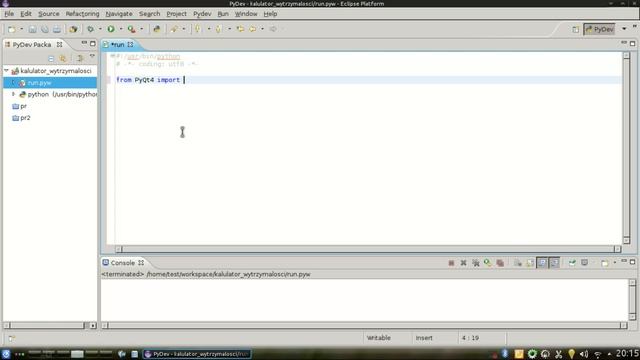The height and width of the screenshot is (360, 640).
Task: Open the Run button dropdown arrow
Action: click(121, 29)
